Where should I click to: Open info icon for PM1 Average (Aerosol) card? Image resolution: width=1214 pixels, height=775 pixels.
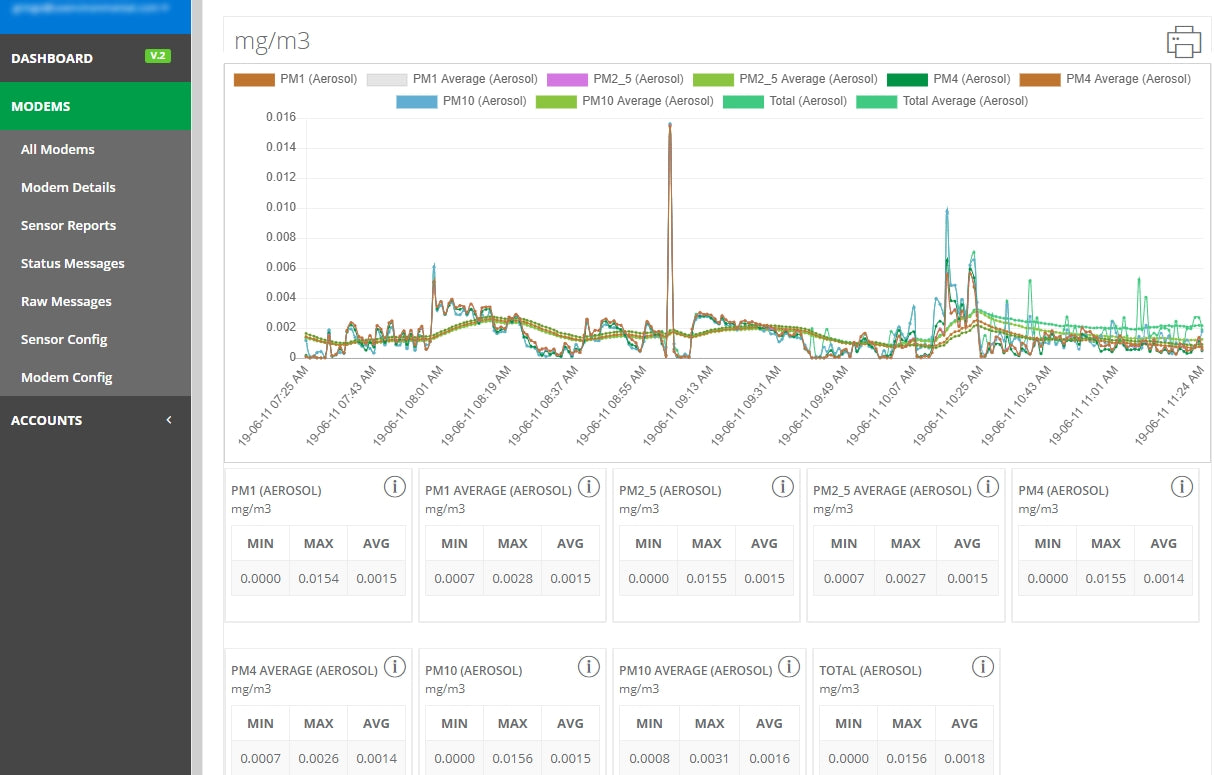(589, 487)
